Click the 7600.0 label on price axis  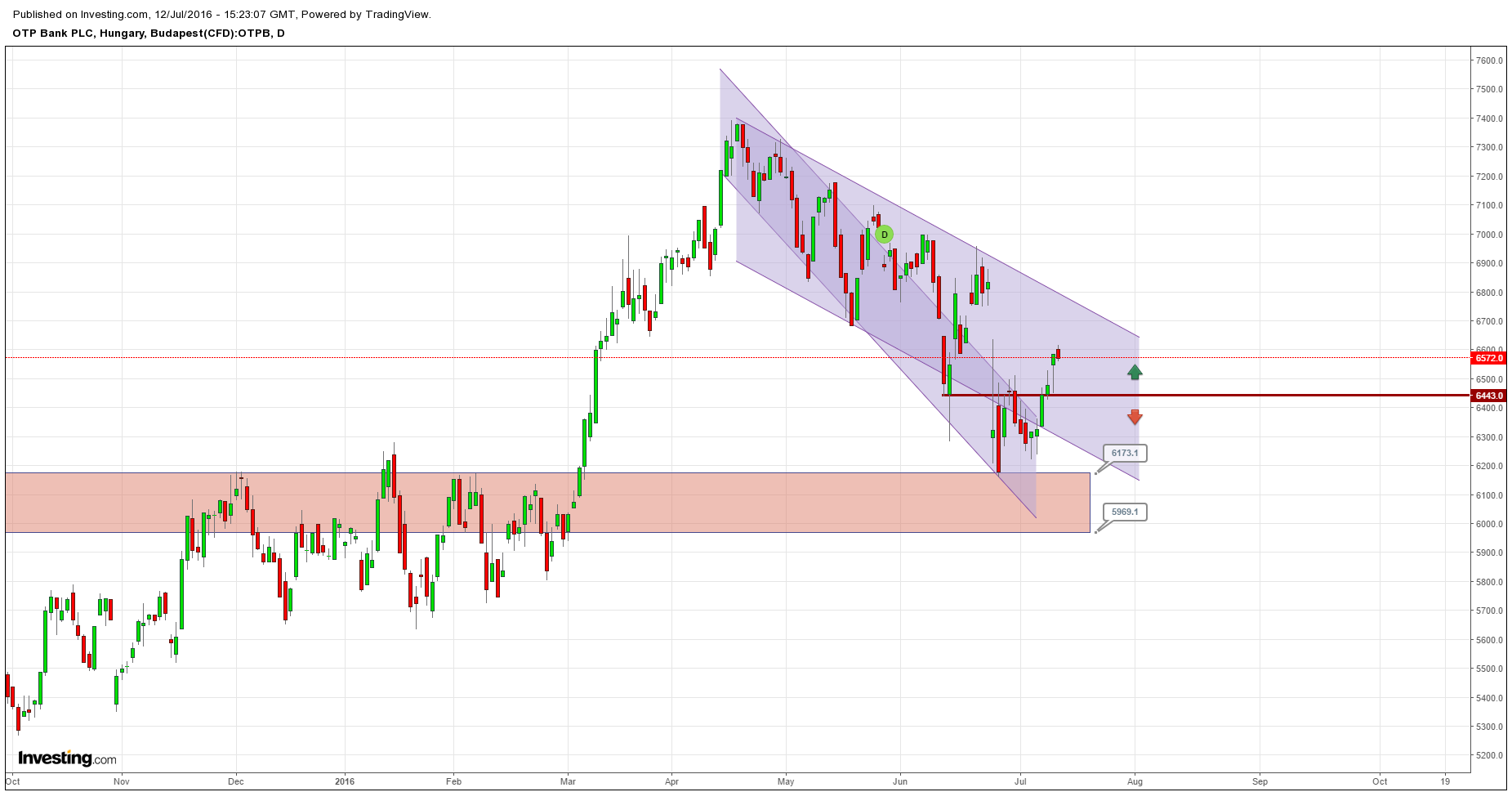(x=1489, y=60)
